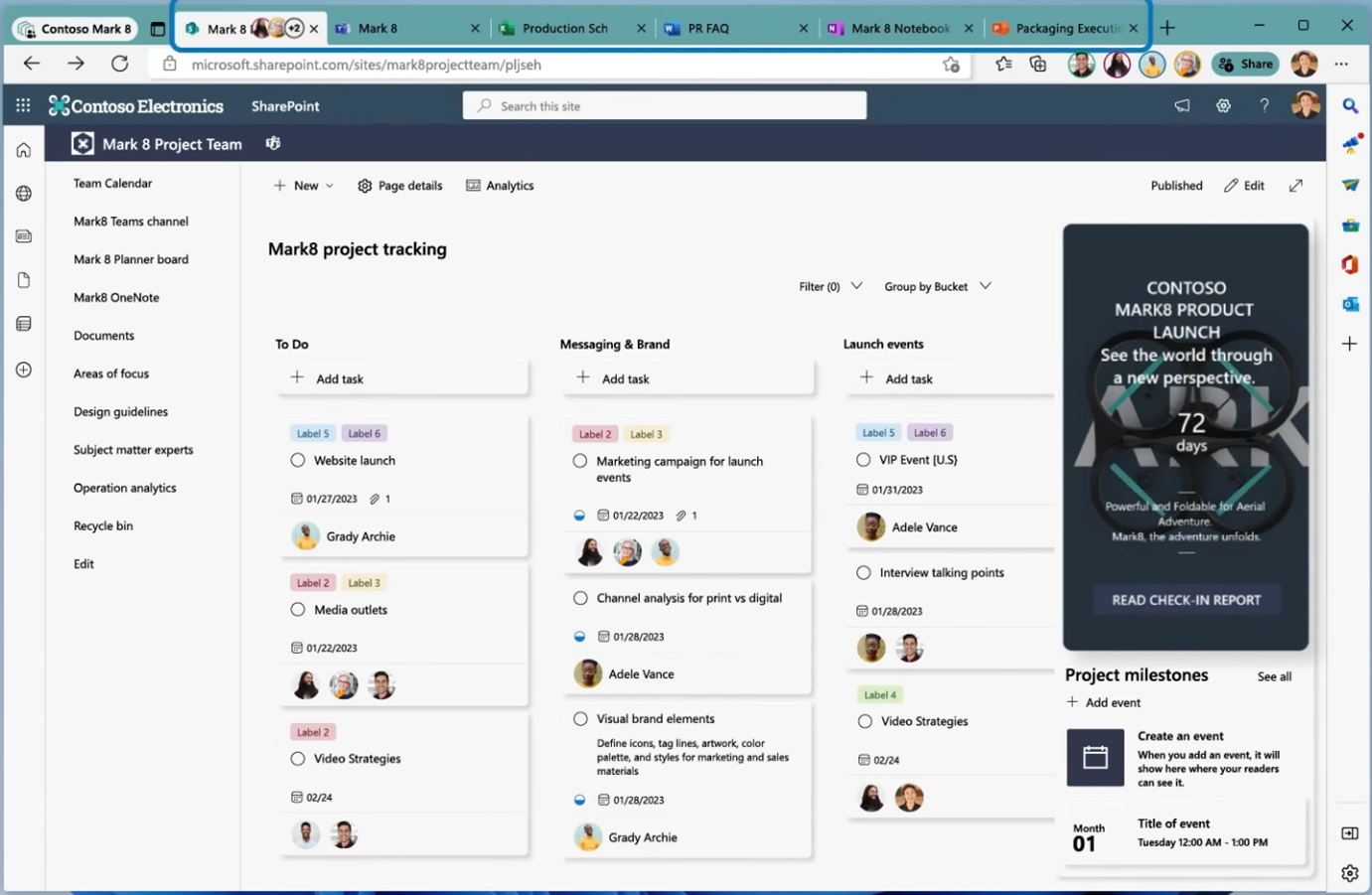
Task: Open browser collections icon
Action: [x=1038, y=65]
